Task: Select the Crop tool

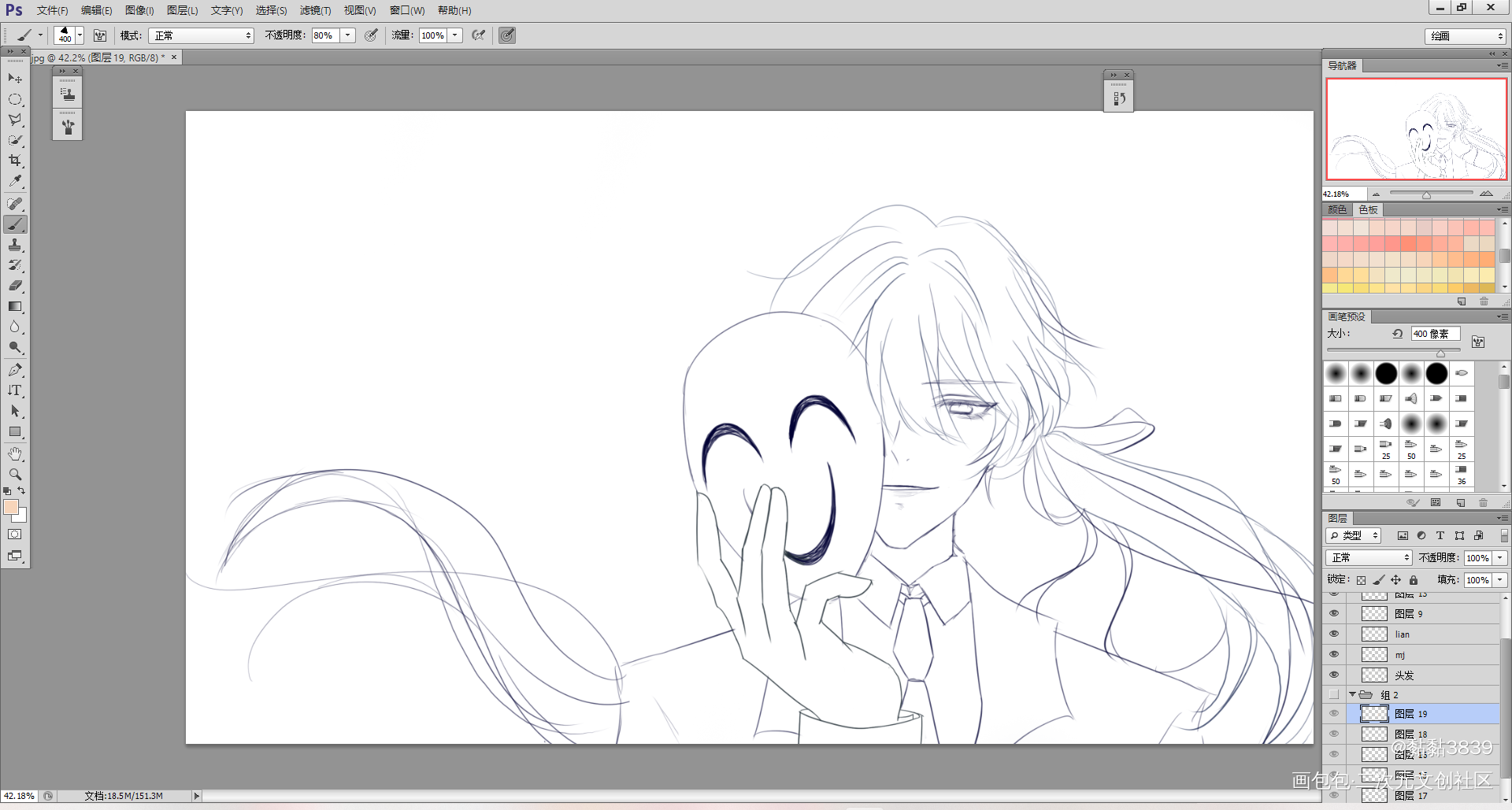Action: pyautogui.click(x=15, y=161)
